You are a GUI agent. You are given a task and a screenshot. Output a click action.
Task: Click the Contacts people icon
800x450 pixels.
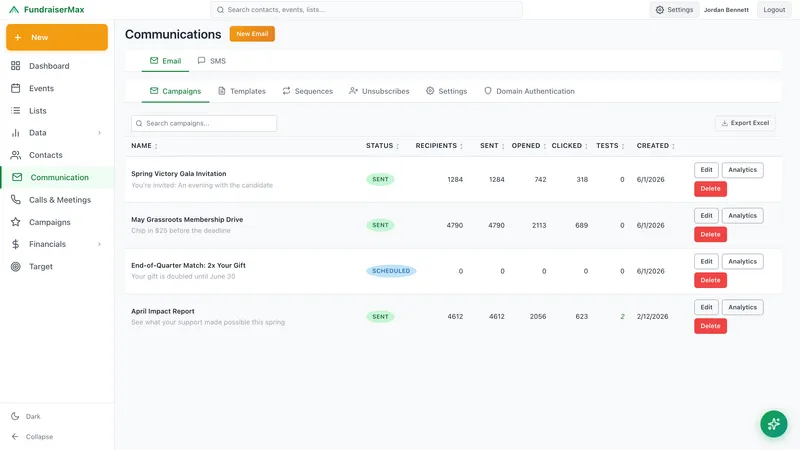pyautogui.click(x=16, y=155)
